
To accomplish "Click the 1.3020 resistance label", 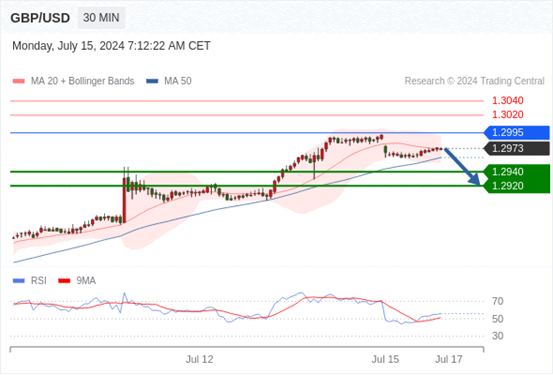I will 508,115.
